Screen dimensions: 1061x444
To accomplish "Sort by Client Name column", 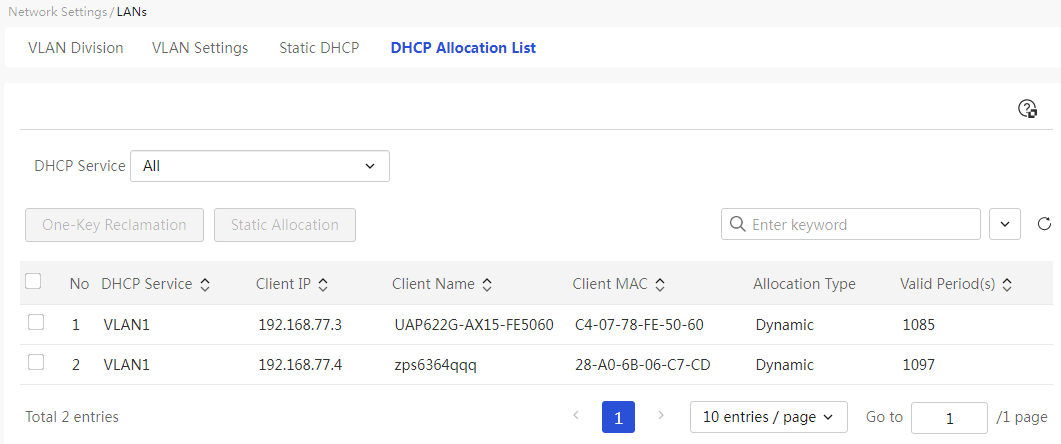I will 486,285.
